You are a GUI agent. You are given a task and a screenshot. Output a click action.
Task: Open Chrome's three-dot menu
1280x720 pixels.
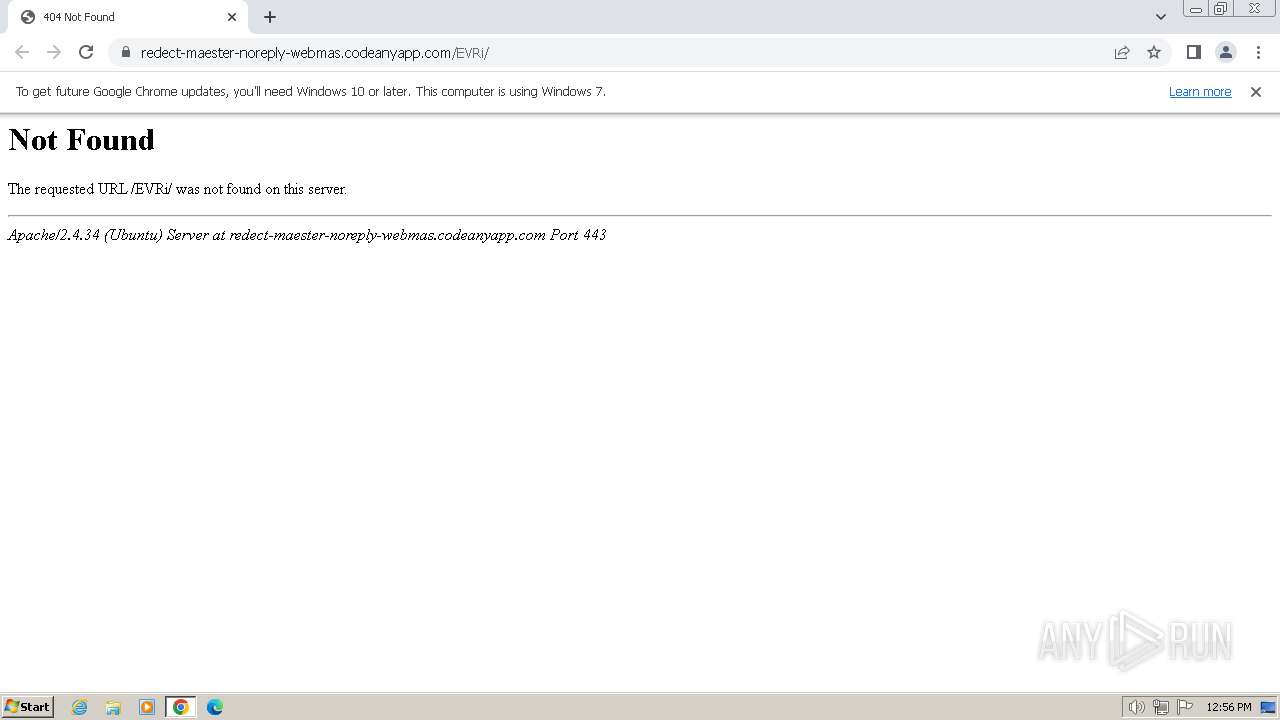click(x=1258, y=52)
